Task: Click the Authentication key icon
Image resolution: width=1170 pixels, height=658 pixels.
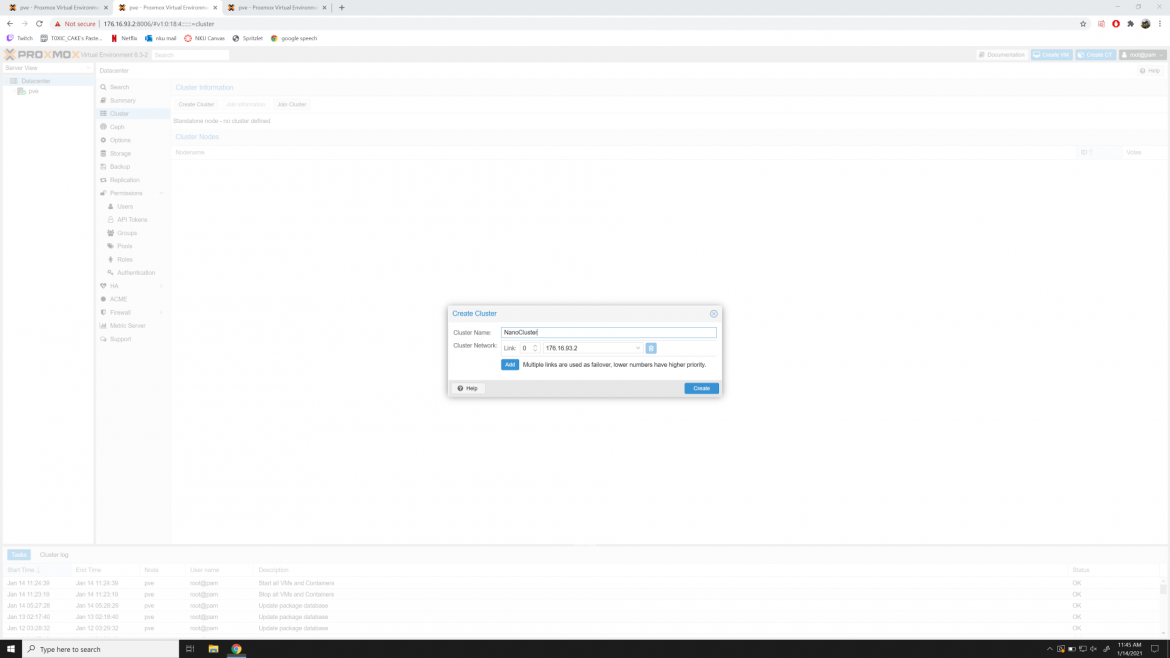Action: pos(110,273)
